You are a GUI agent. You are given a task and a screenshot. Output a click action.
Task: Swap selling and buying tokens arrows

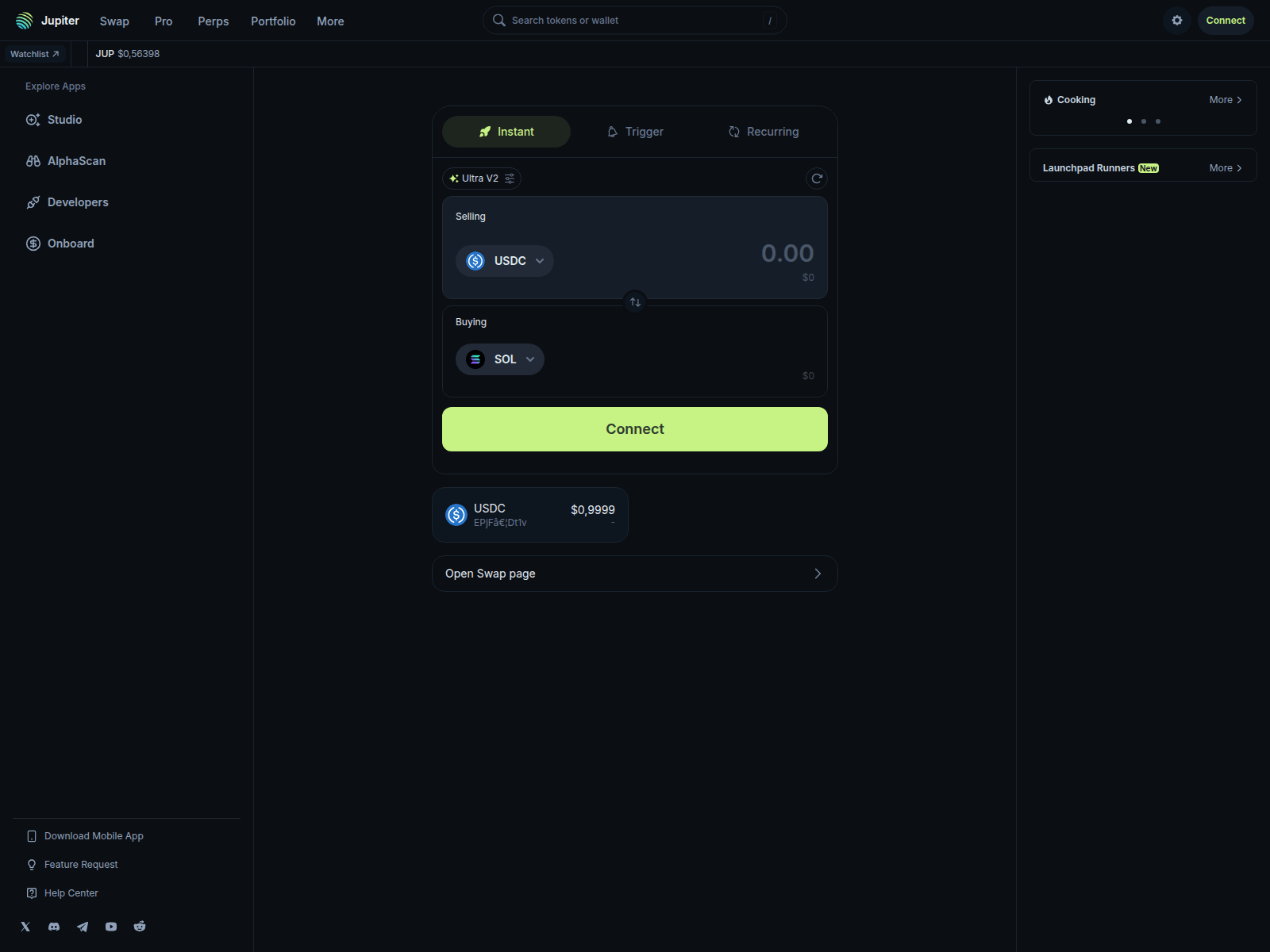point(635,302)
